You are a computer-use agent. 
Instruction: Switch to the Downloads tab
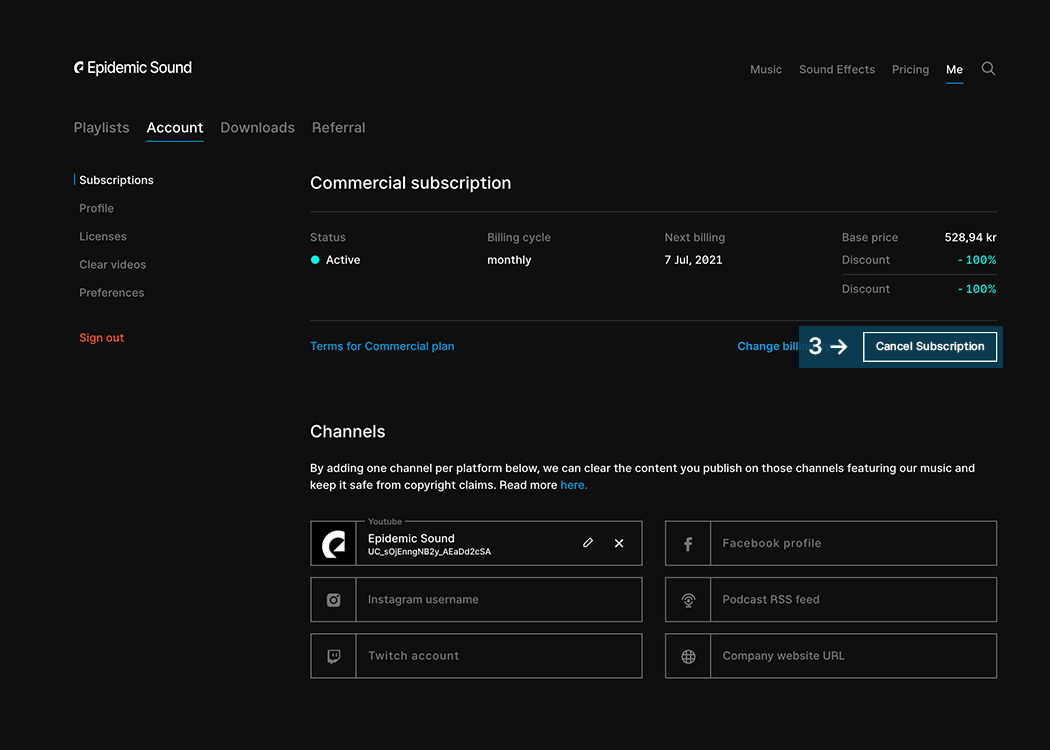pos(257,128)
